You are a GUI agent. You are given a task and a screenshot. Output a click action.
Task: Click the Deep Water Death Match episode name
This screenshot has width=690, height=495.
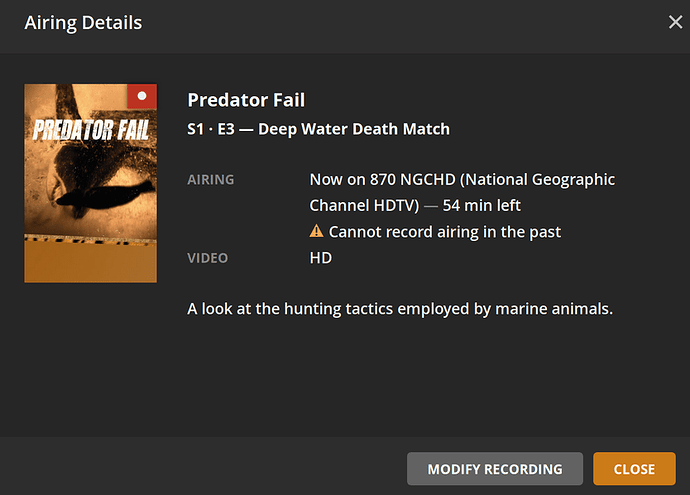[353, 129]
